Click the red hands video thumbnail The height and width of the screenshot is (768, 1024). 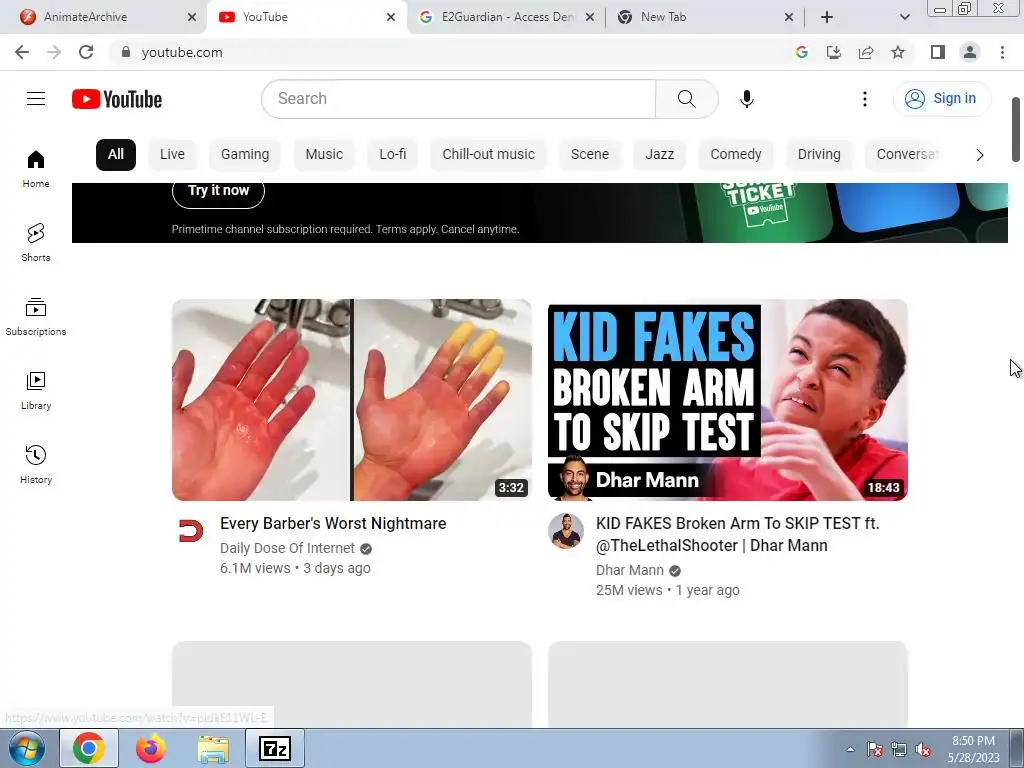(352, 400)
